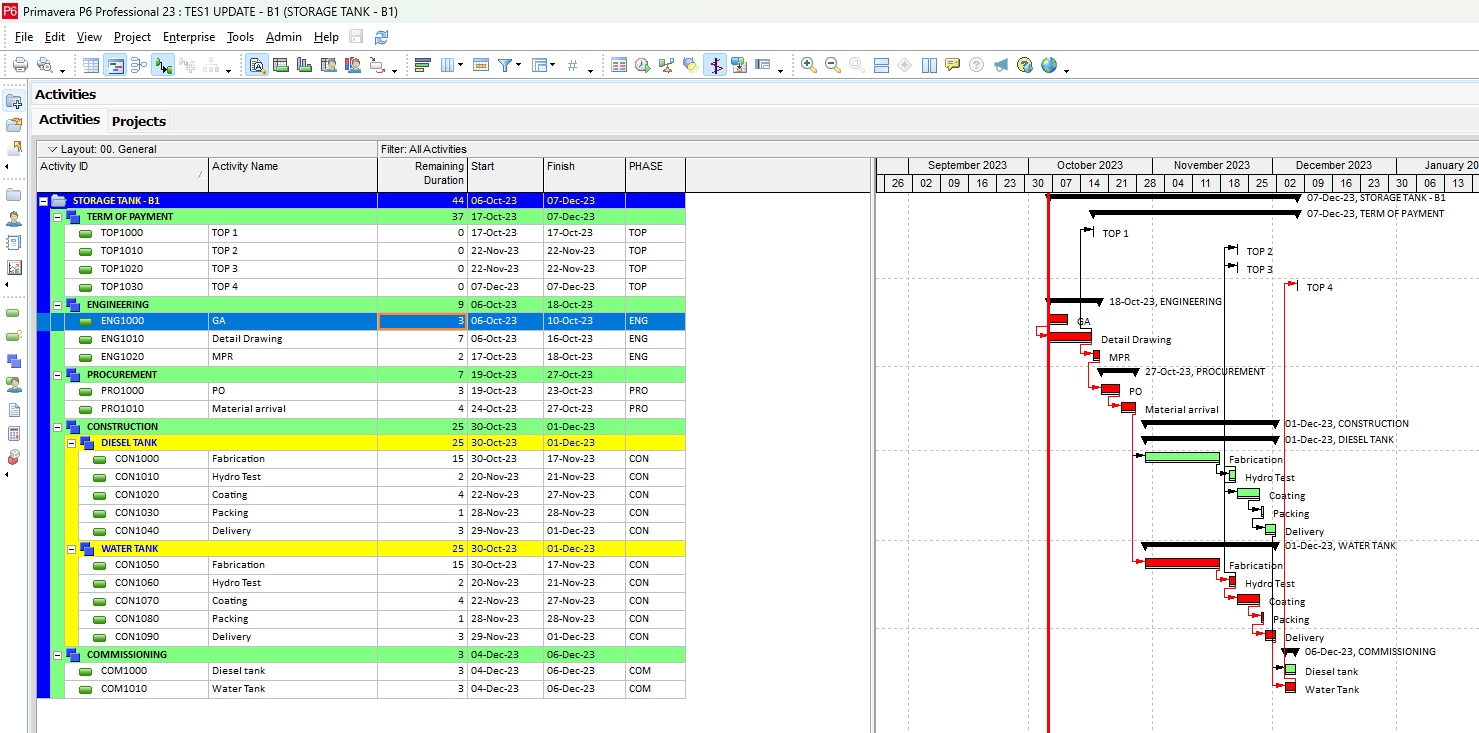The width and height of the screenshot is (1479, 733).
Task: Click the Zoom Out magnifier icon
Action: point(833,65)
